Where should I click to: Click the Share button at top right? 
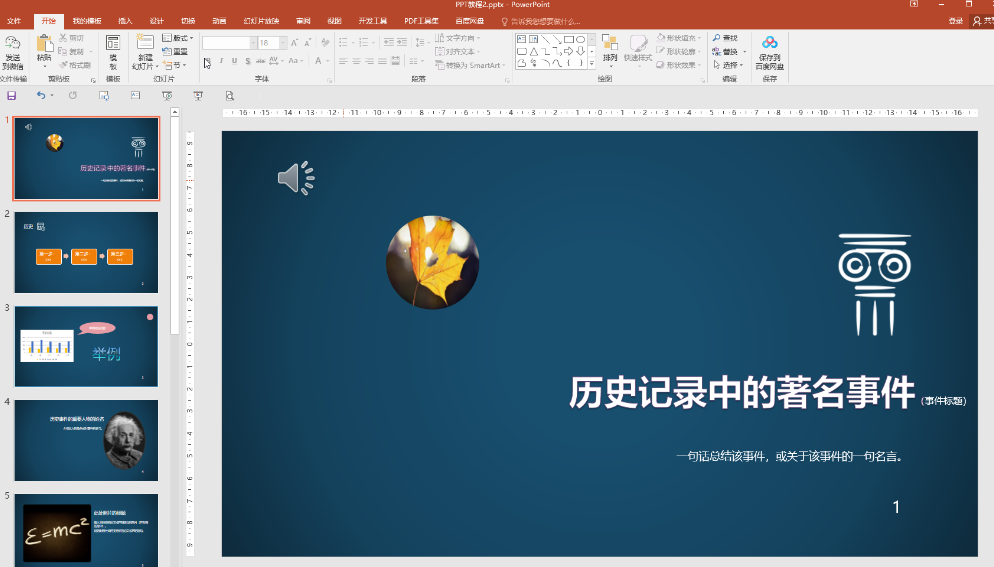pos(982,20)
